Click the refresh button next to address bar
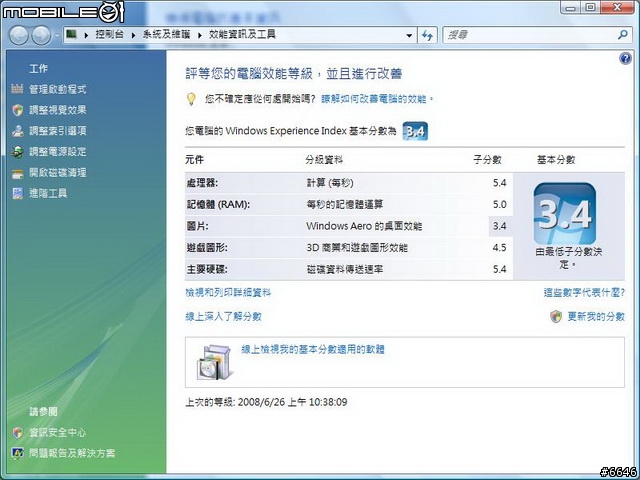 tap(427, 35)
